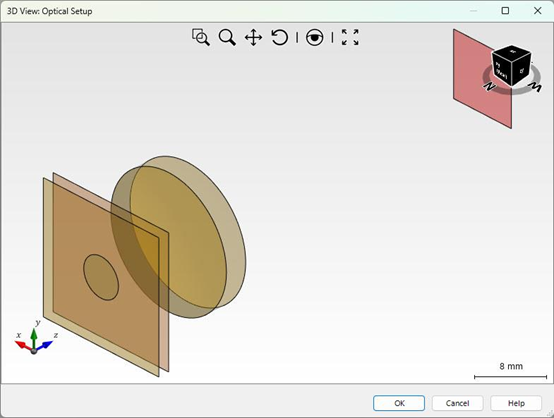
Task: Activate the magnifier zoom tool
Action: 227,37
